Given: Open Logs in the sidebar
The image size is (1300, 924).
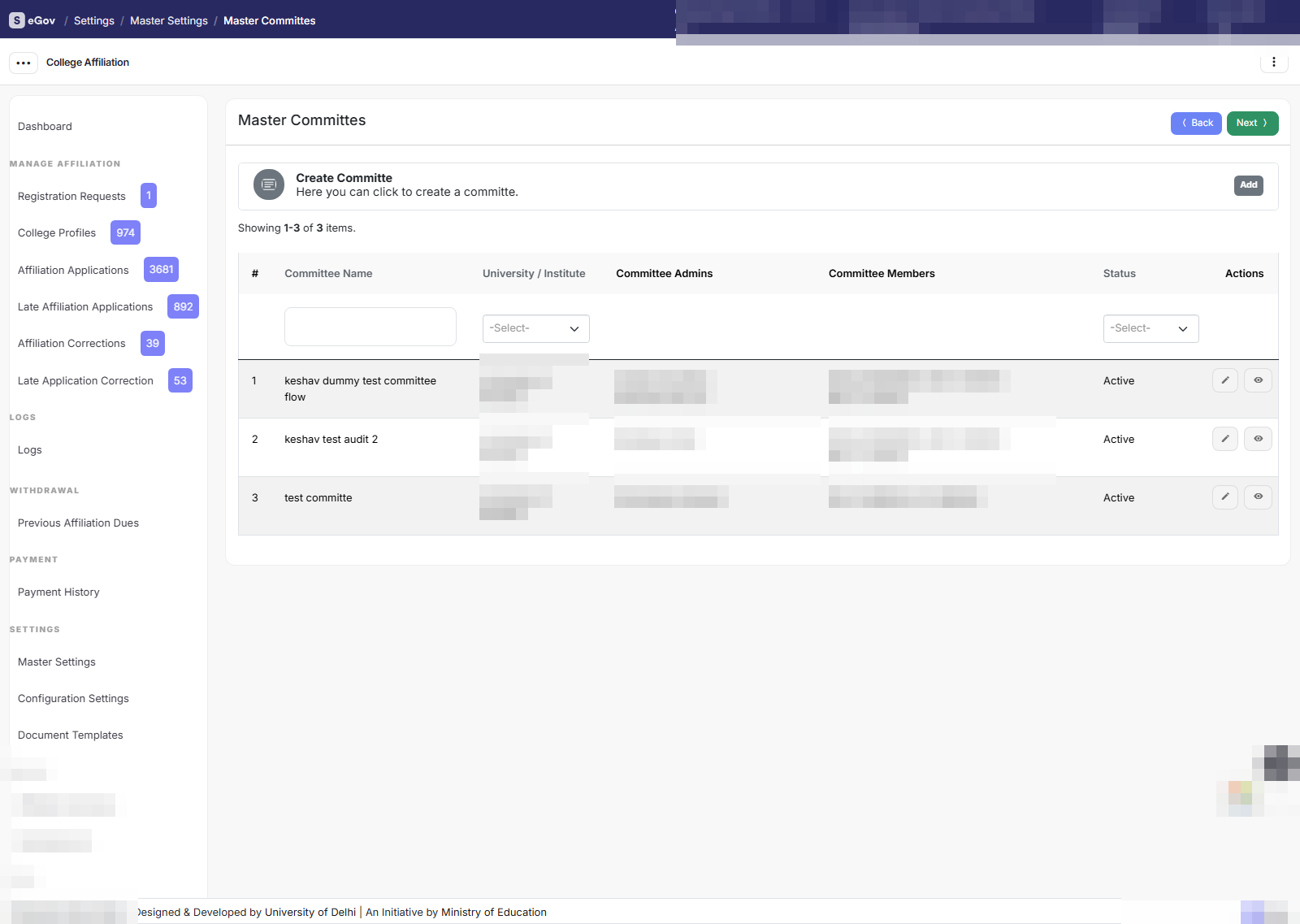Looking at the screenshot, I should (x=30, y=450).
